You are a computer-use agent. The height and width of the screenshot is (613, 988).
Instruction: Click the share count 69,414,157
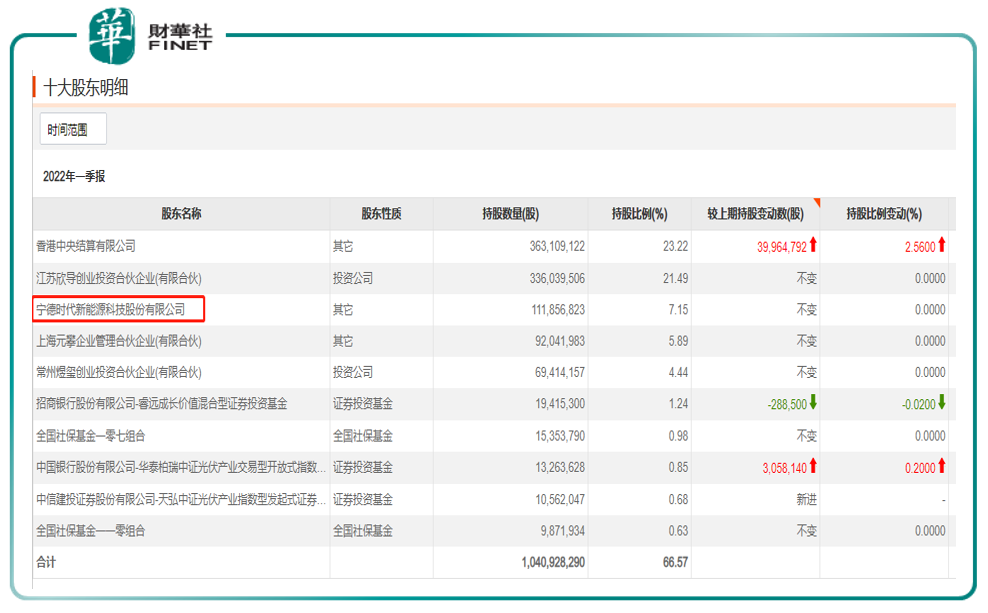pyautogui.click(x=560, y=373)
